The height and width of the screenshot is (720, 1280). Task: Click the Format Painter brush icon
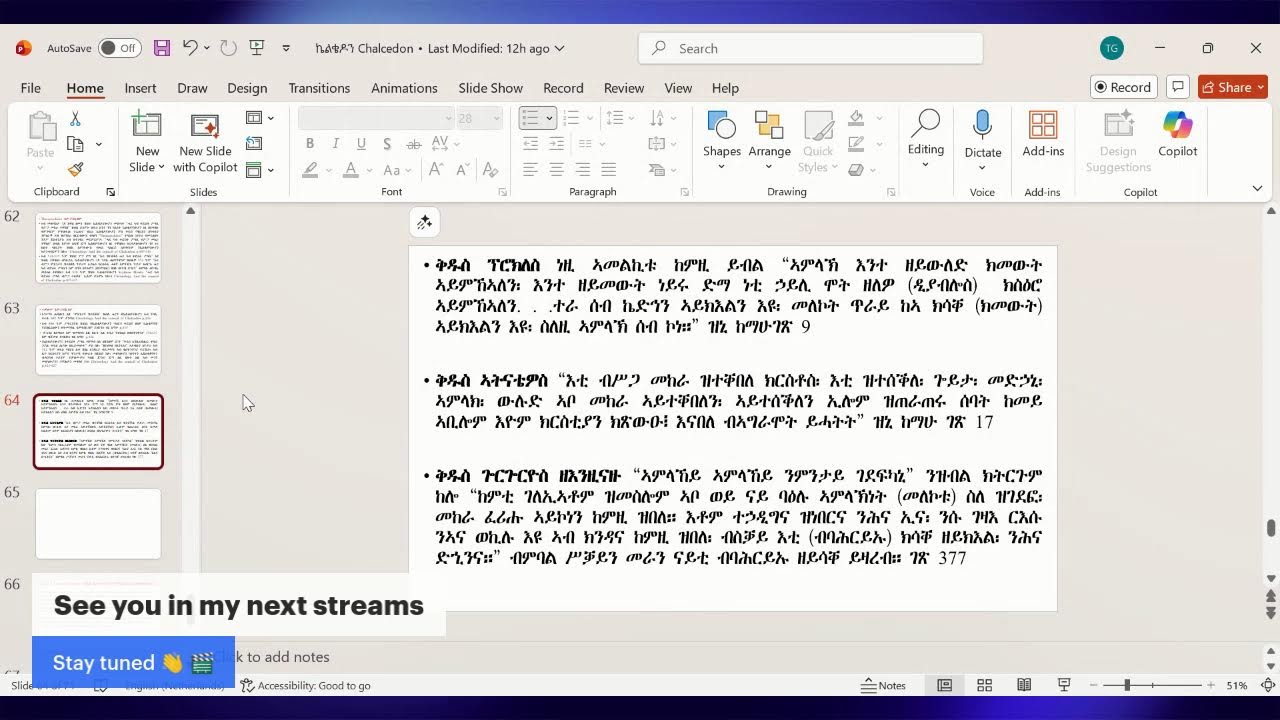(75, 169)
